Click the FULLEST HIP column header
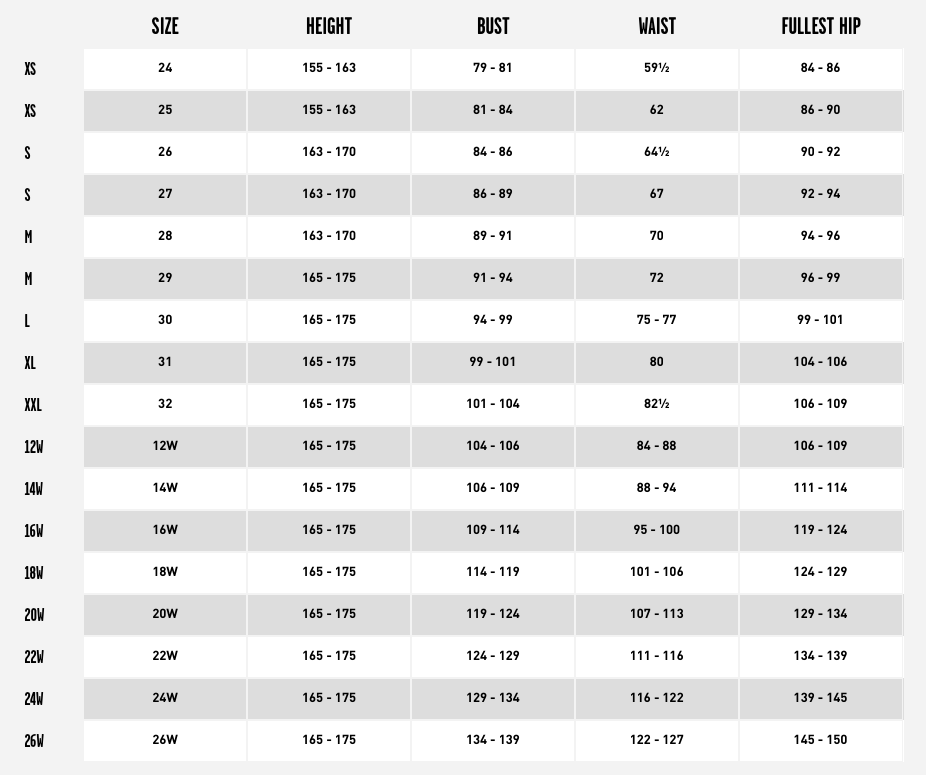 [x=821, y=26]
